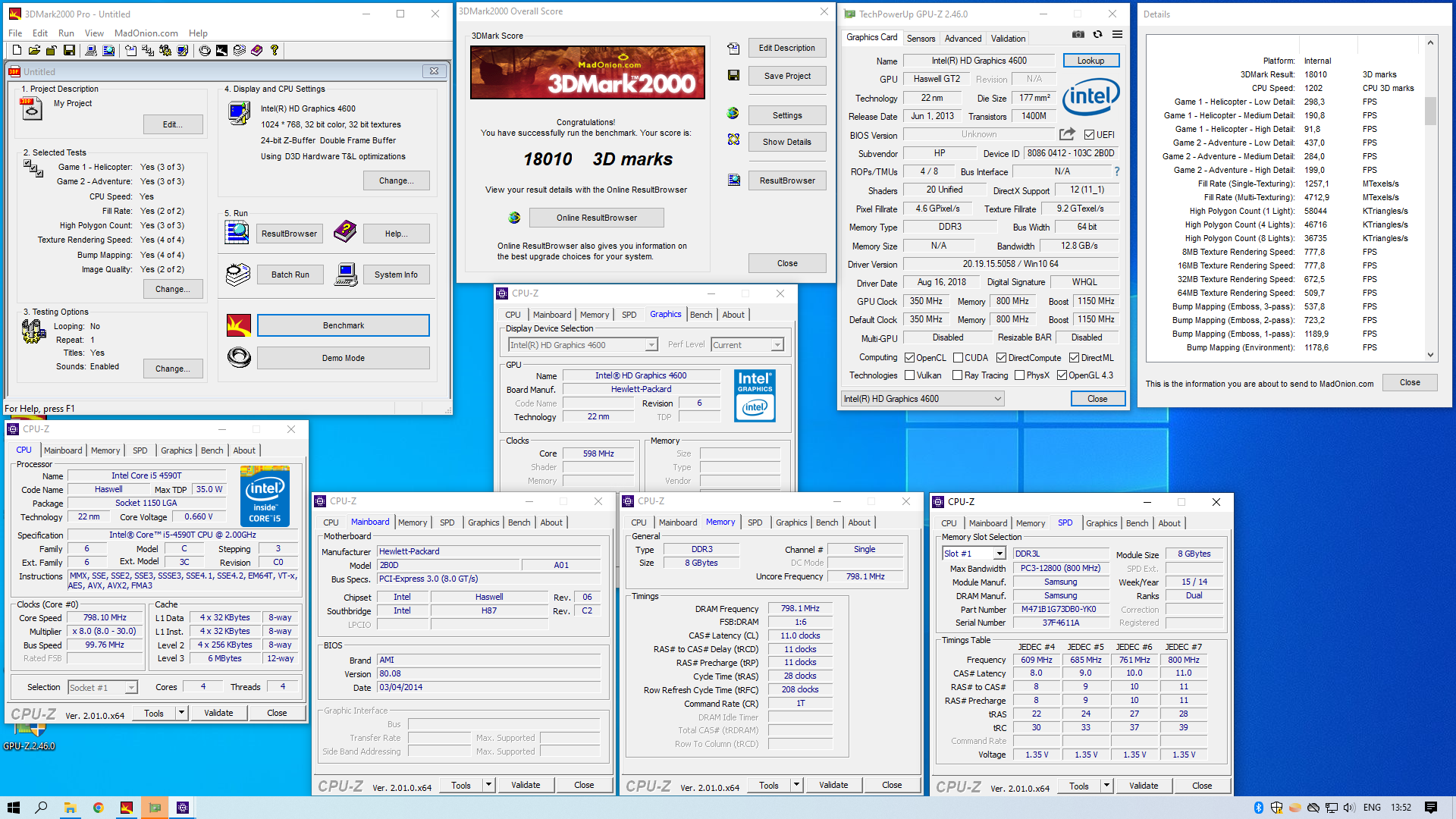Image resolution: width=1456 pixels, height=819 pixels.
Task: Open the Bench tab in CPU-Z Graphics window
Action: (x=701, y=315)
